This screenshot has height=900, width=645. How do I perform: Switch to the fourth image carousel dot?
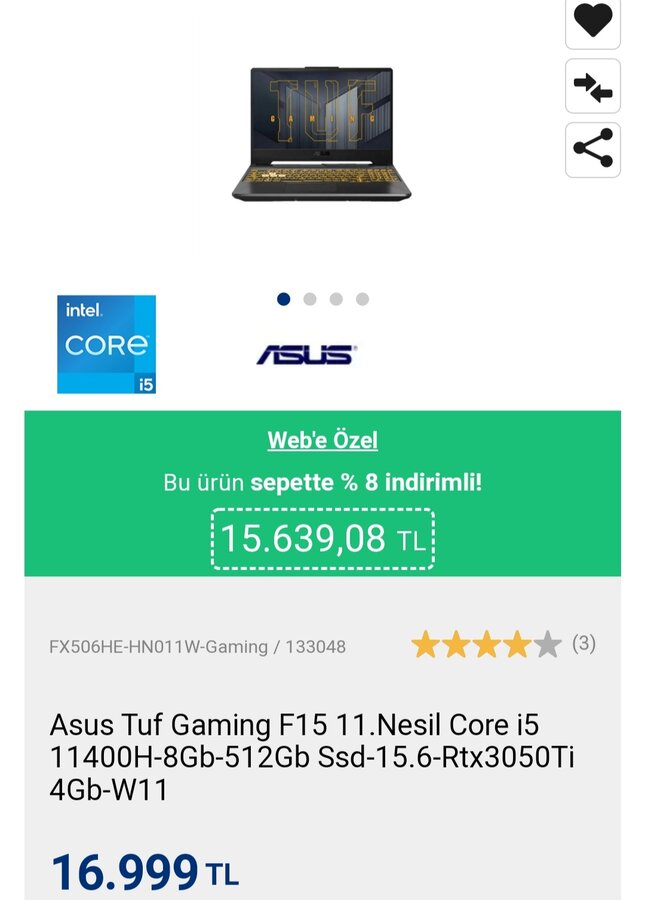coord(363,299)
